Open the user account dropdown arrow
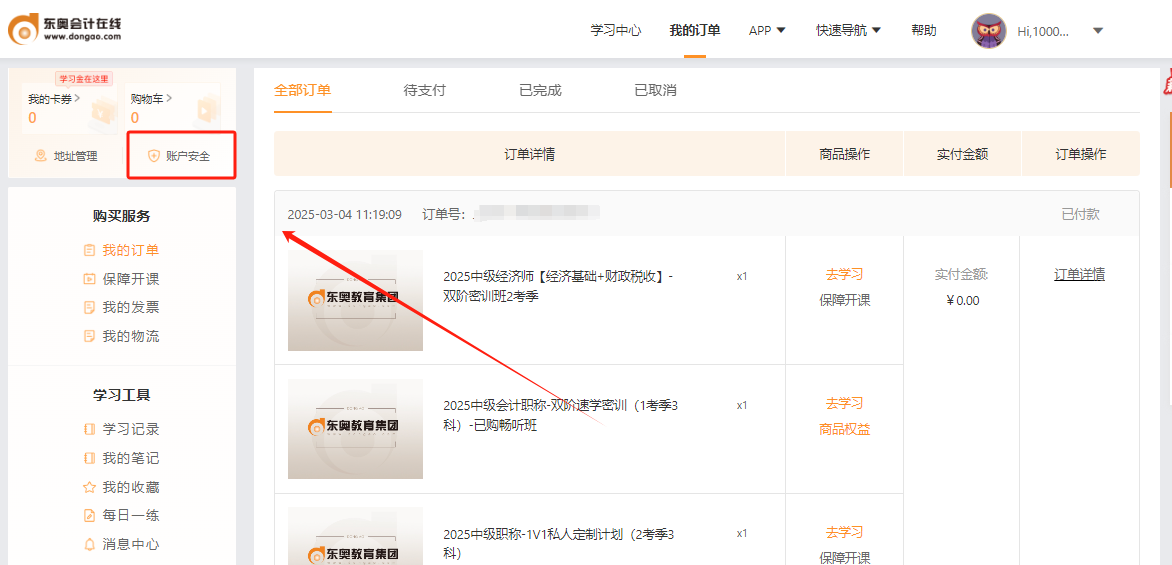Viewport: 1172px width, 565px height. pos(1097,31)
